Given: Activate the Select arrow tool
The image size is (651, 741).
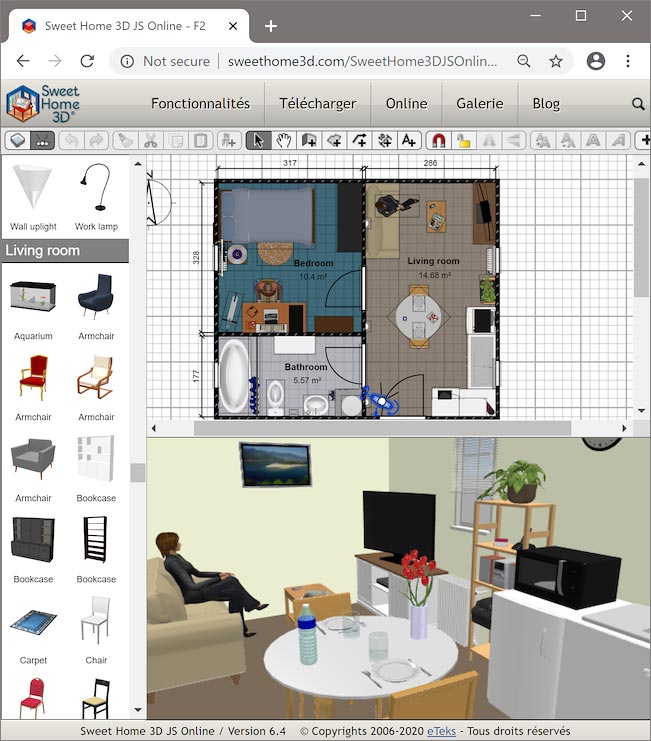Looking at the screenshot, I should click(258, 140).
